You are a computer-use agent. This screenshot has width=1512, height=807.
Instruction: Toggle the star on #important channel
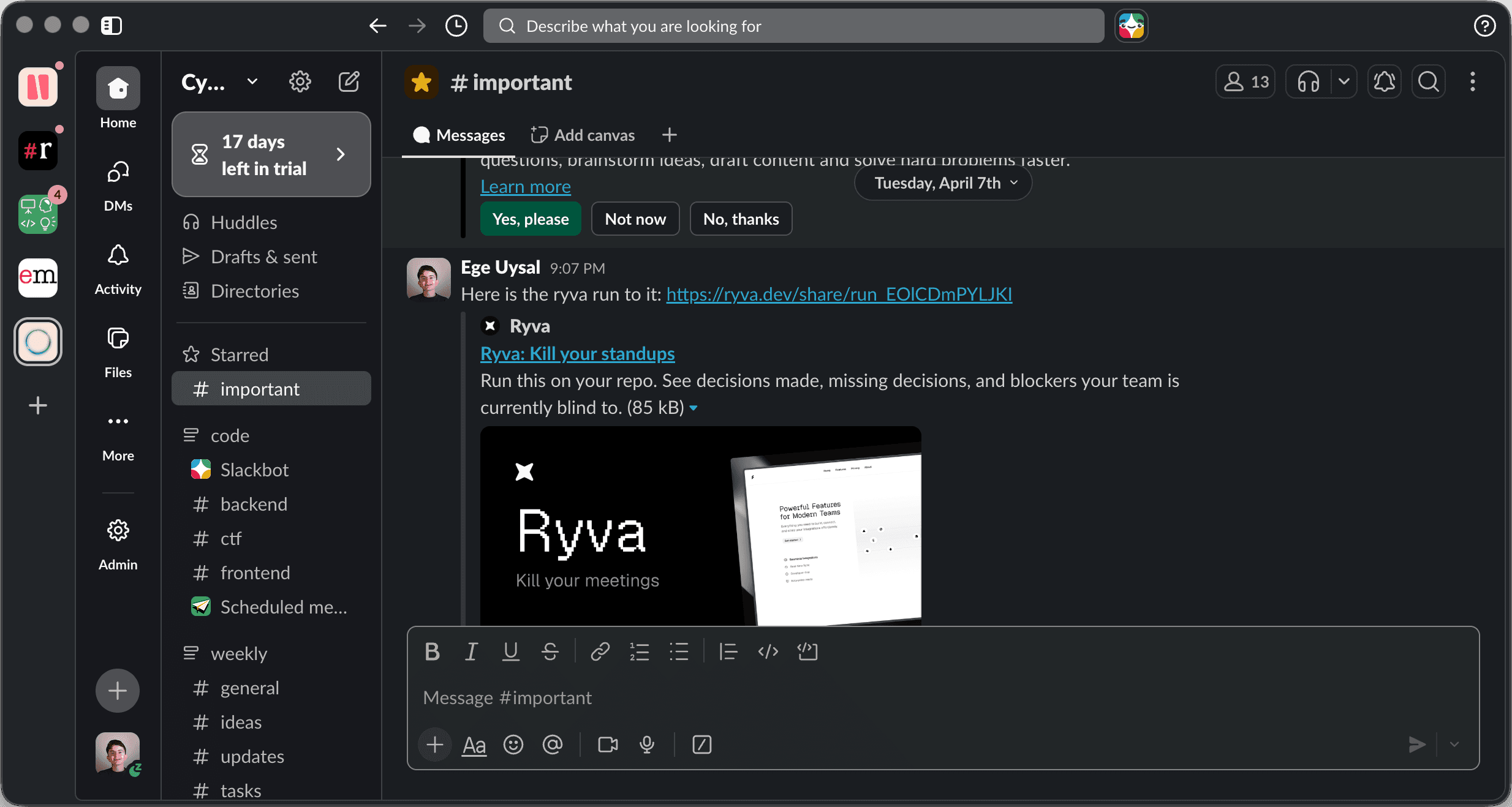click(x=421, y=82)
